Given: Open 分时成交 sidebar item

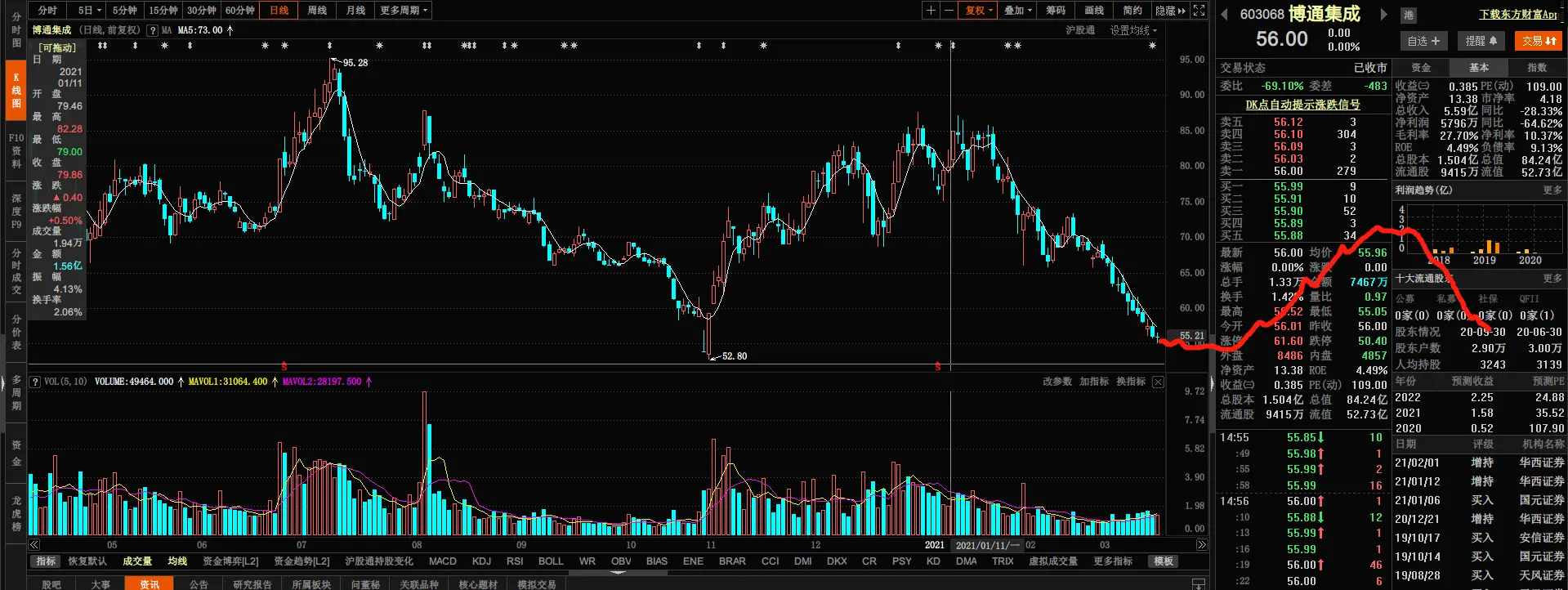Looking at the screenshot, I should [x=16, y=271].
